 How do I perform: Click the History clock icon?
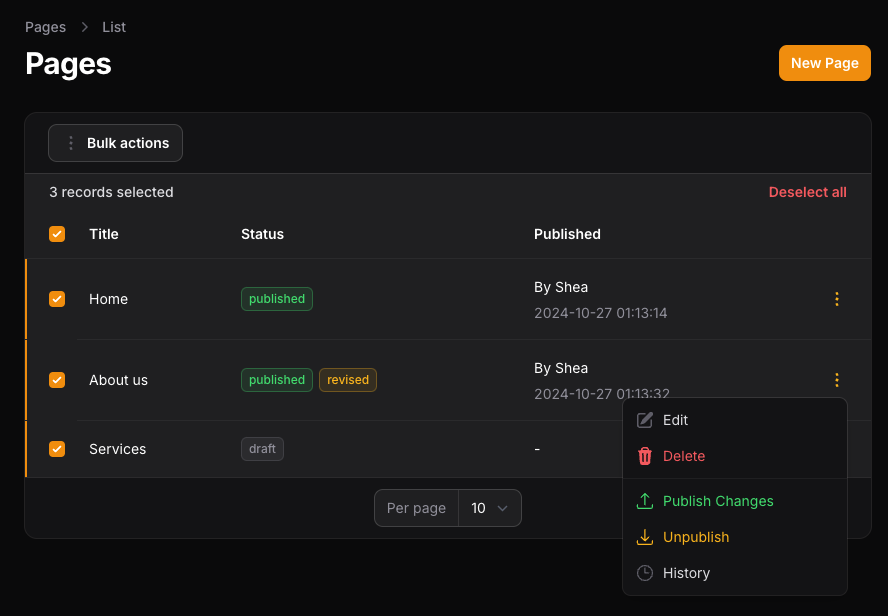(x=645, y=573)
